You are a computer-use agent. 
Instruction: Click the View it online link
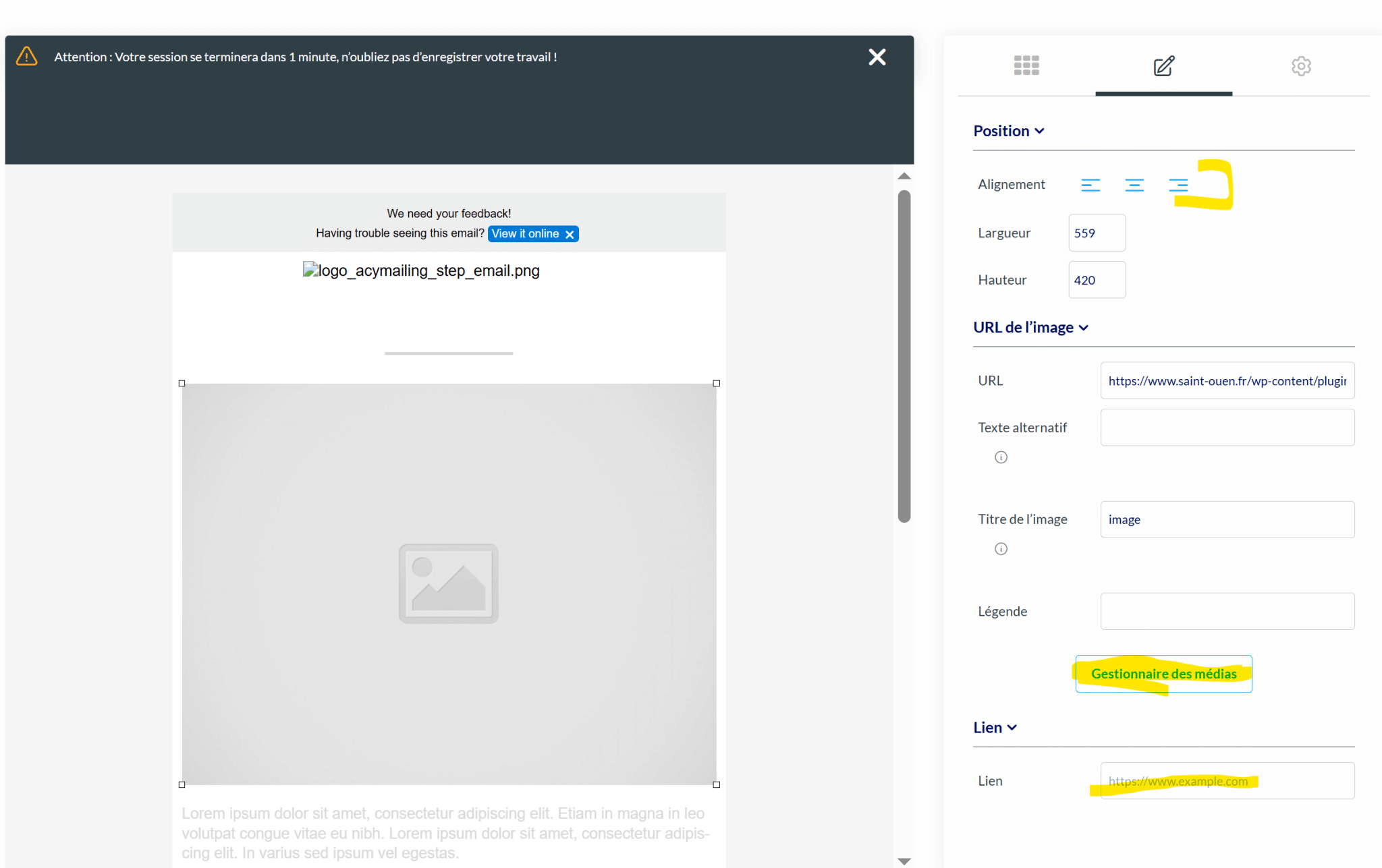point(525,234)
